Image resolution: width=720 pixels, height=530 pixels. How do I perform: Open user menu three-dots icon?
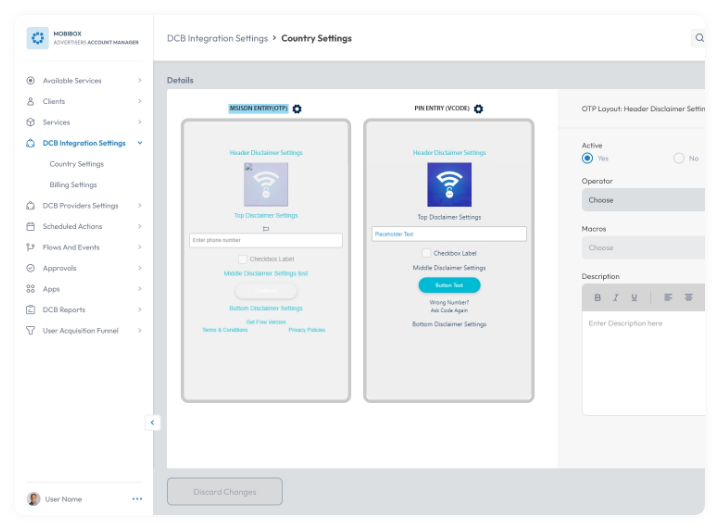(x=137, y=499)
